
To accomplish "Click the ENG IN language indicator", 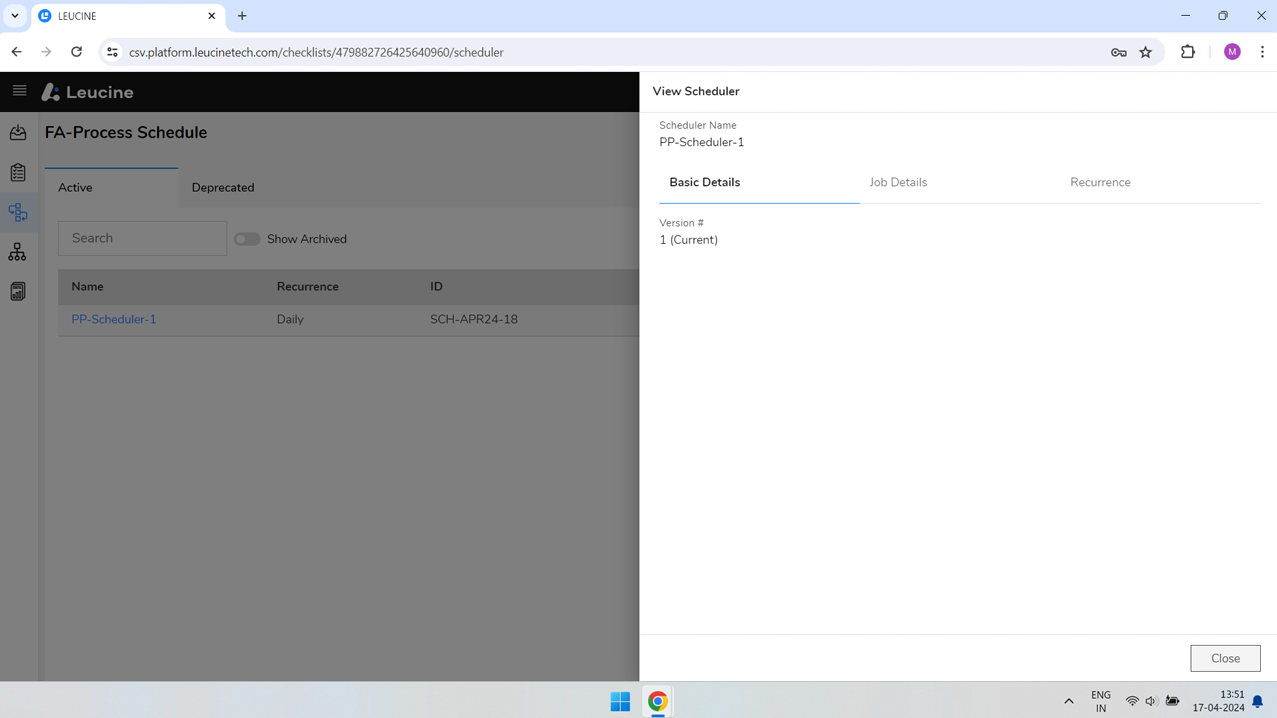I will pos(1101,701).
